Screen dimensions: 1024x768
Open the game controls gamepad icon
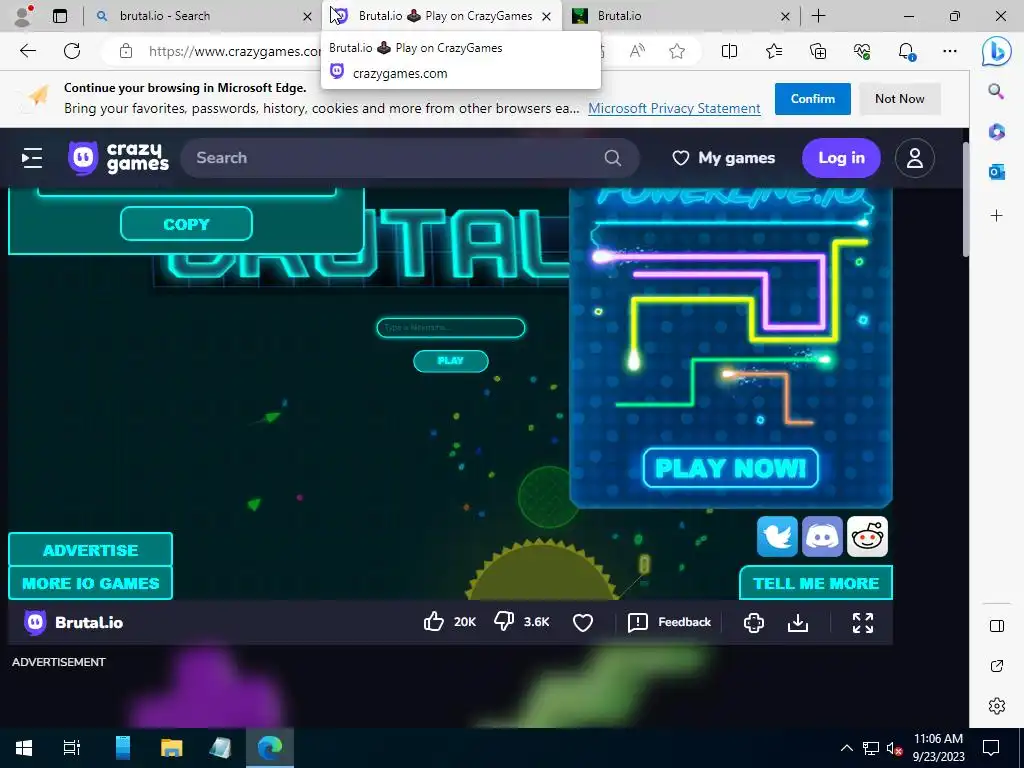pyautogui.click(x=754, y=622)
